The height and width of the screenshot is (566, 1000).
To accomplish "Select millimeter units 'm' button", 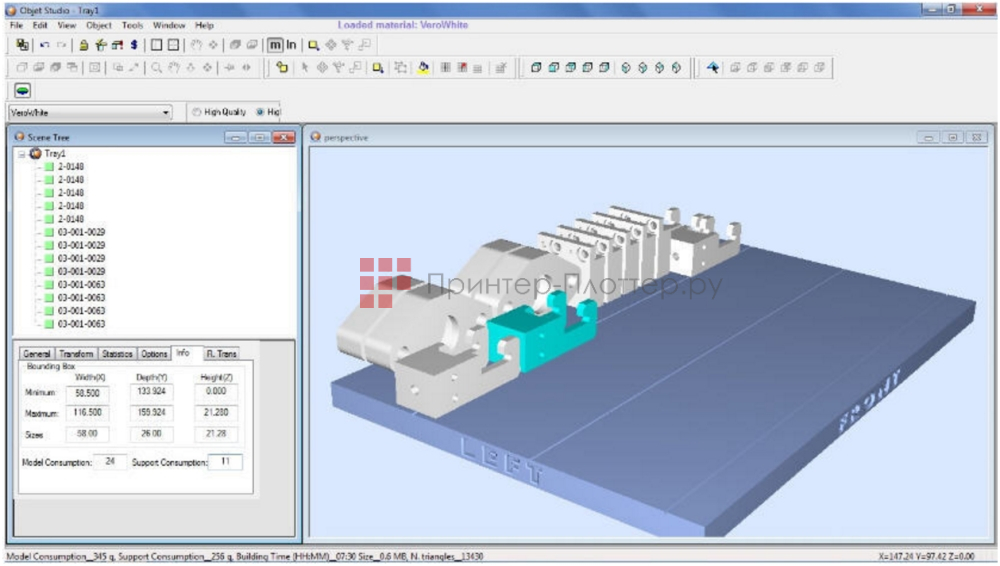I will click(275, 45).
